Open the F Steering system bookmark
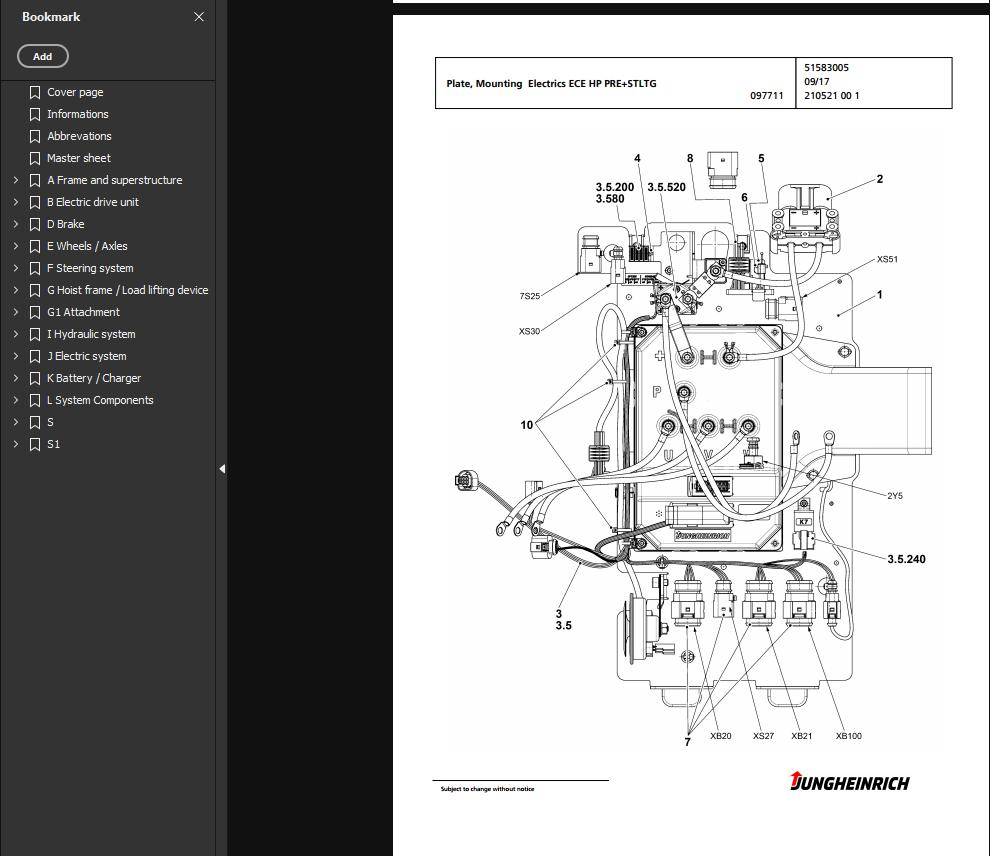Image resolution: width=990 pixels, height=856 pixels. coord(90,268)
